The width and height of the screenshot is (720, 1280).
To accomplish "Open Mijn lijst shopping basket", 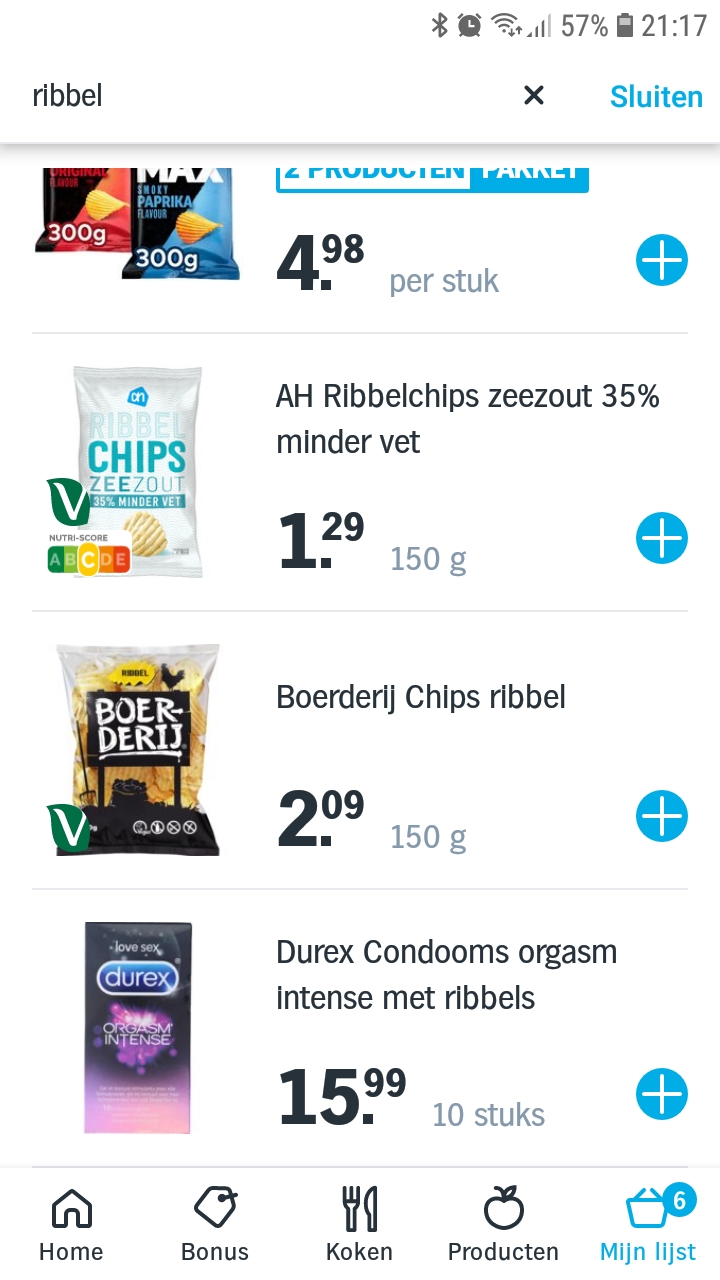I will pos(648,1224).
